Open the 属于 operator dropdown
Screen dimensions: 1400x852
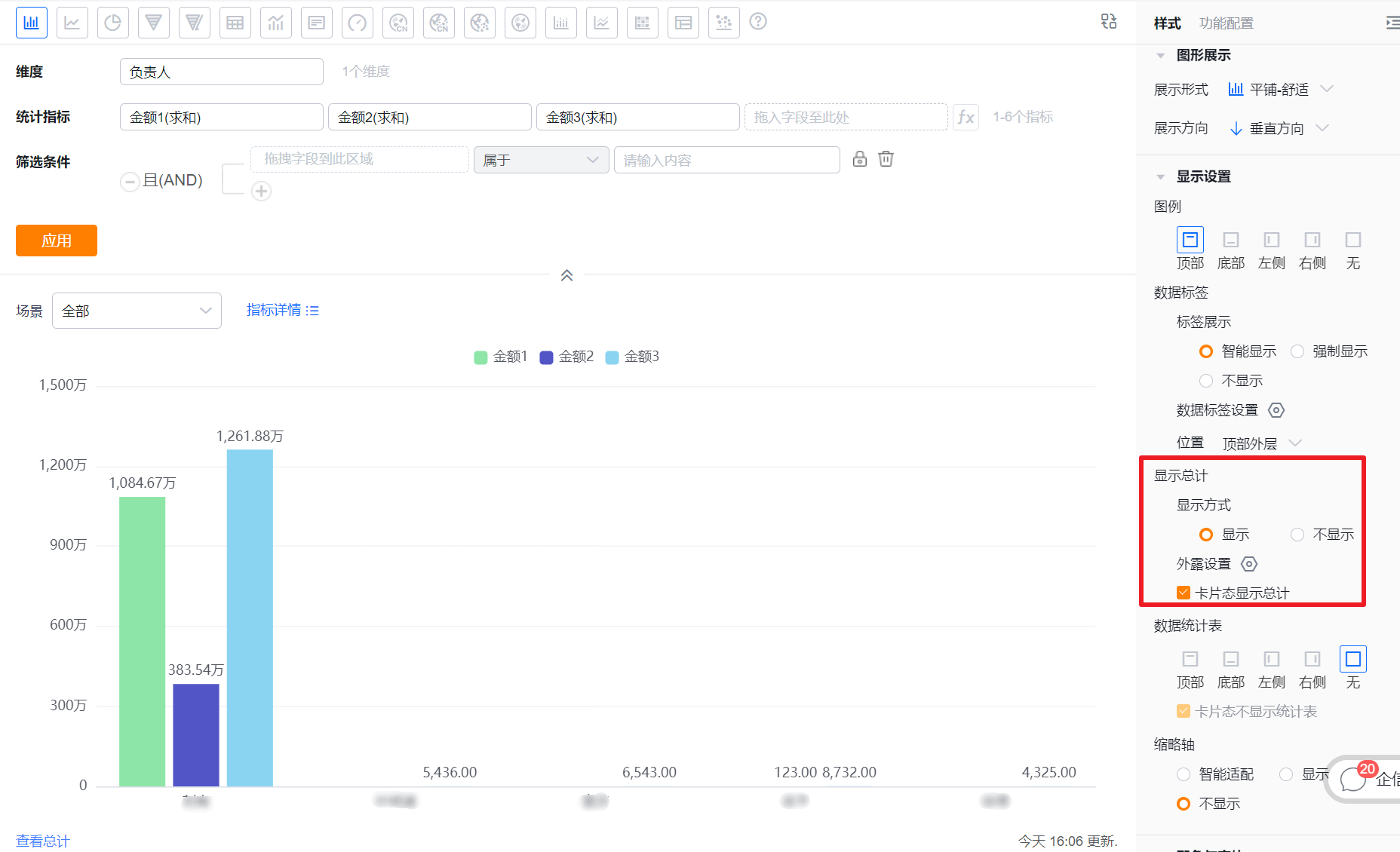[x=541, y=160]
